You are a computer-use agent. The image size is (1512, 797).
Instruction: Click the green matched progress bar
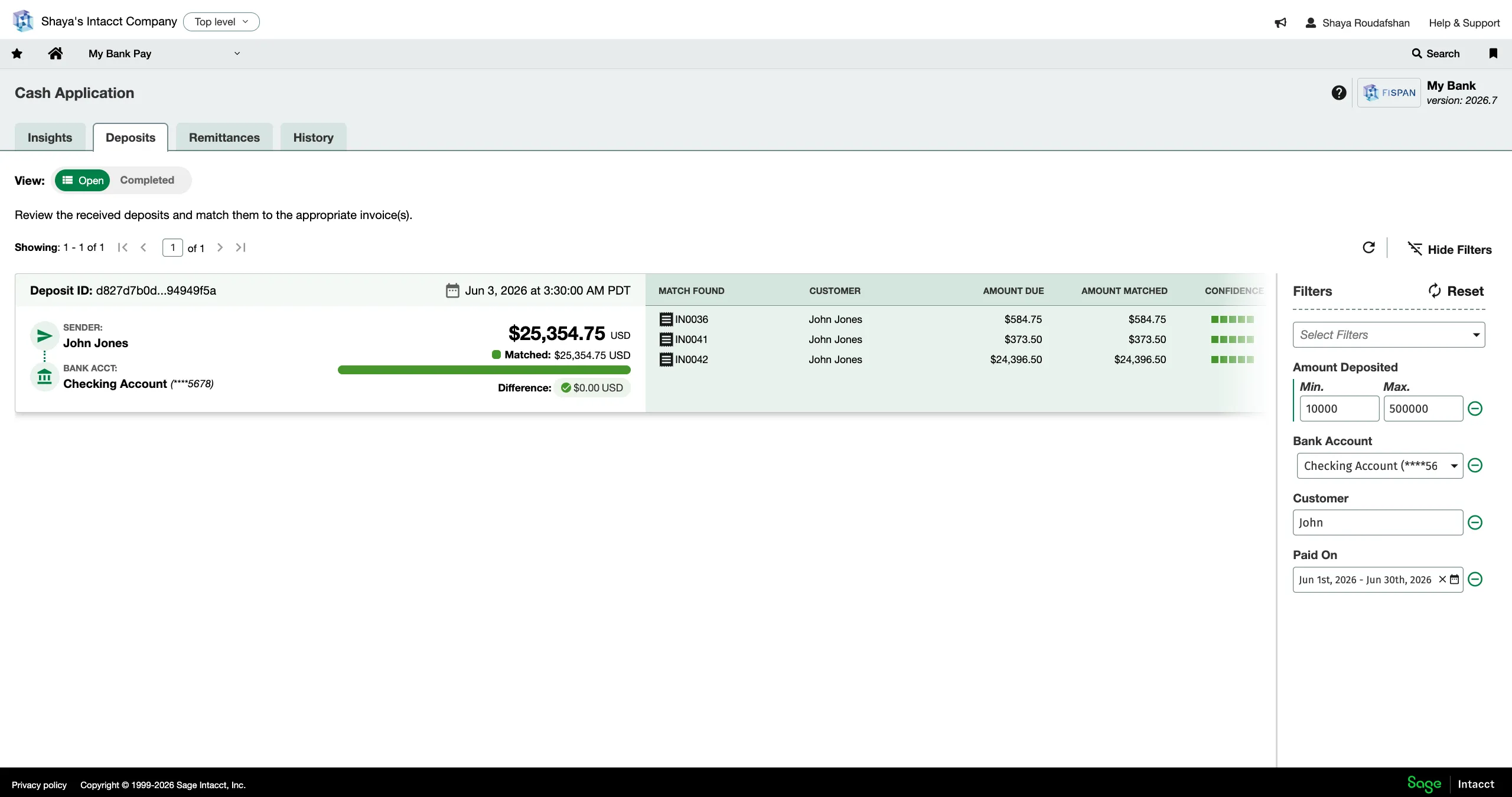point(484,370)
